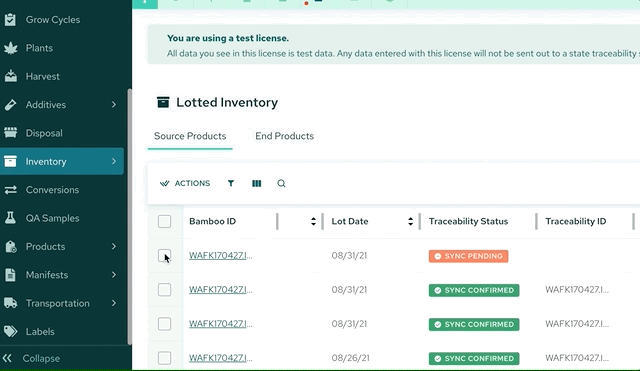
Task: Open the Labels section
Action: click(x=40, y=331)
